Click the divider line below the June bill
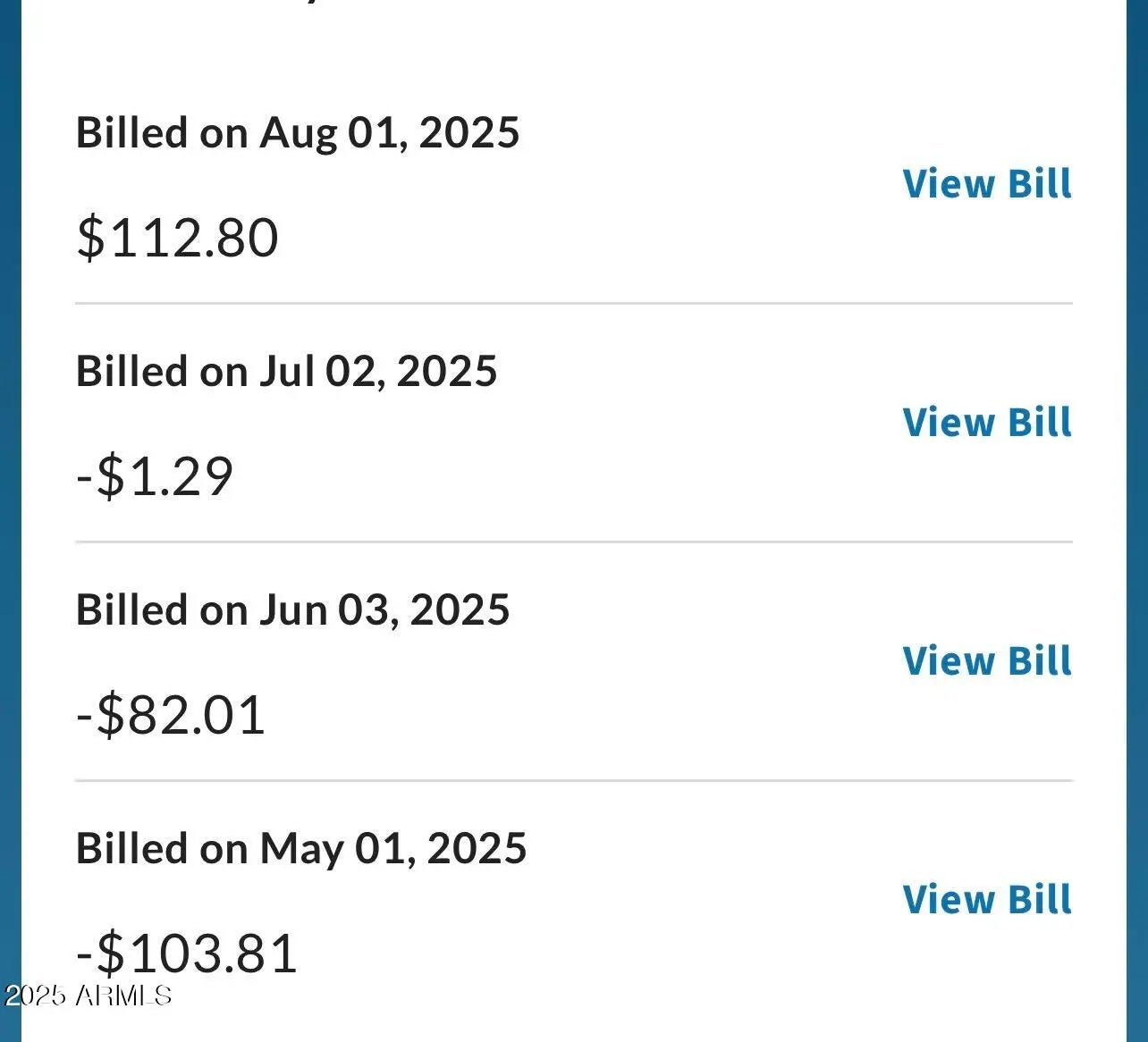 tap(573, 780)
